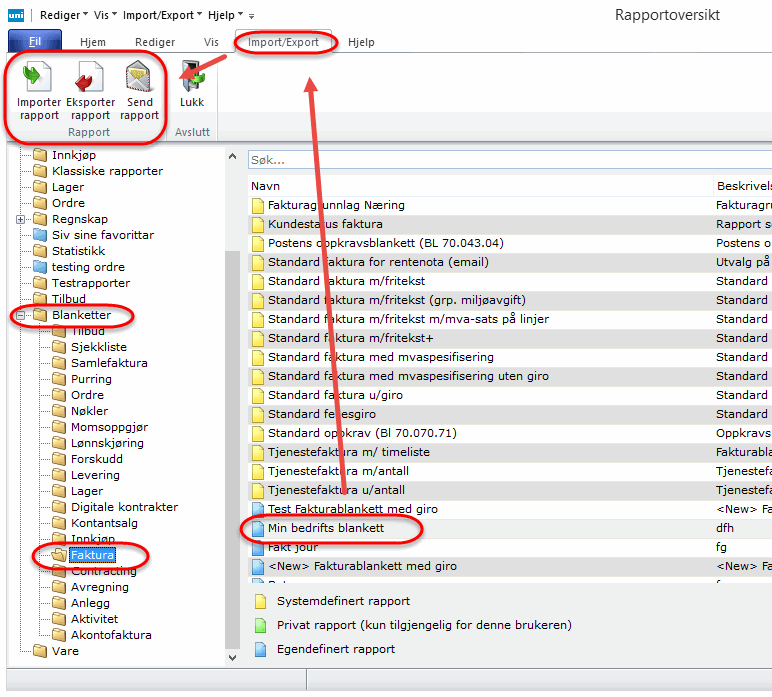Click the blue Fil tab

point(34,42)
